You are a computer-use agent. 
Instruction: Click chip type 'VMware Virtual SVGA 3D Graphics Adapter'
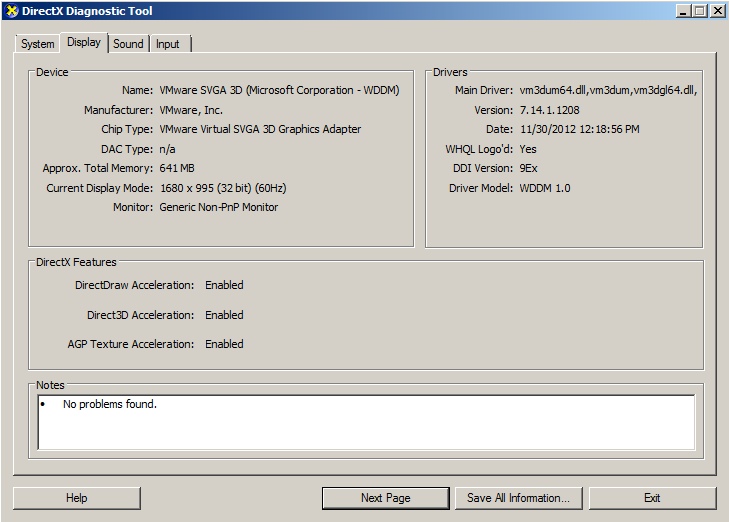pos(260,129)
